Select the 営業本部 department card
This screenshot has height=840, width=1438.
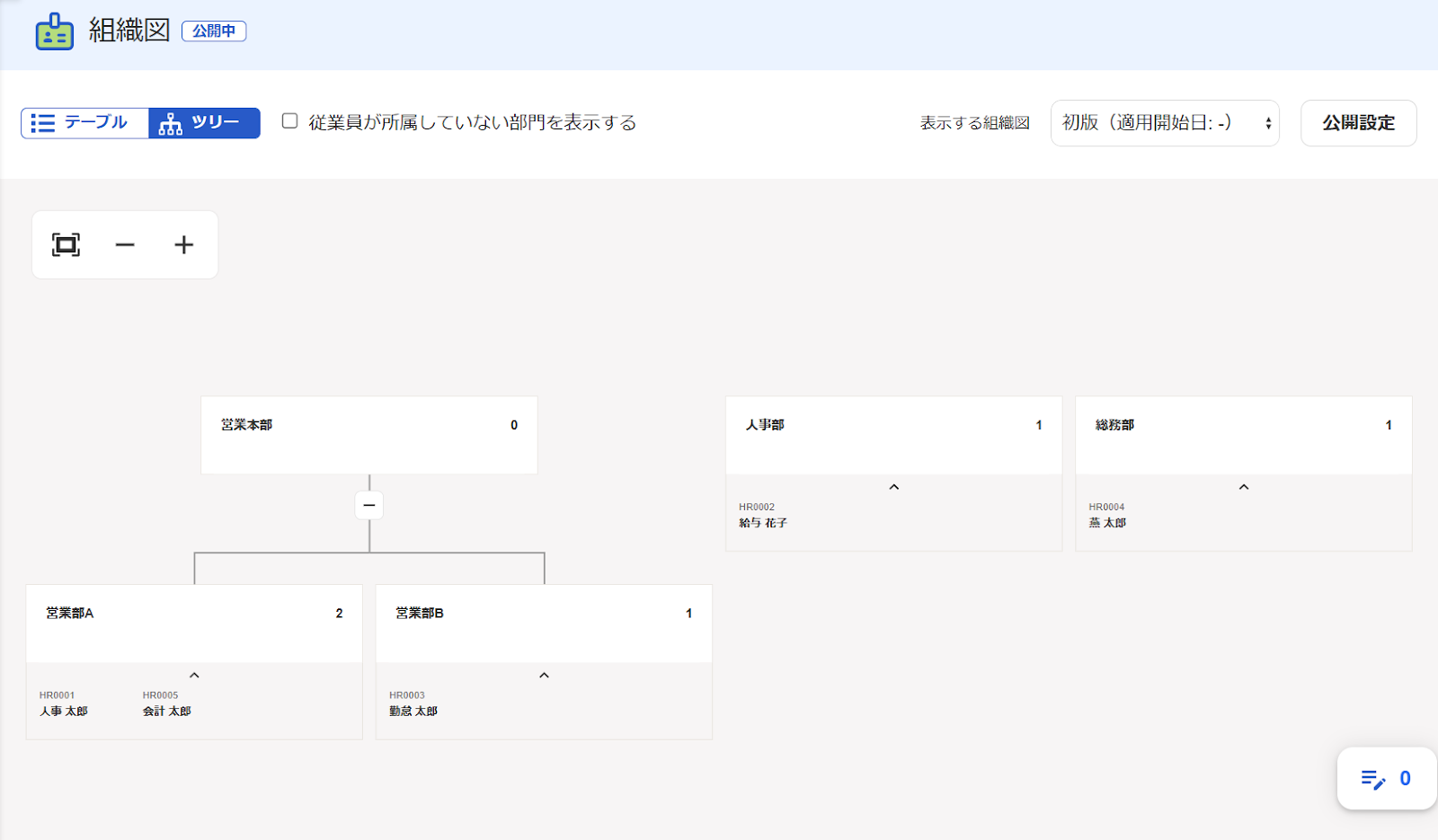coord(369,435)
